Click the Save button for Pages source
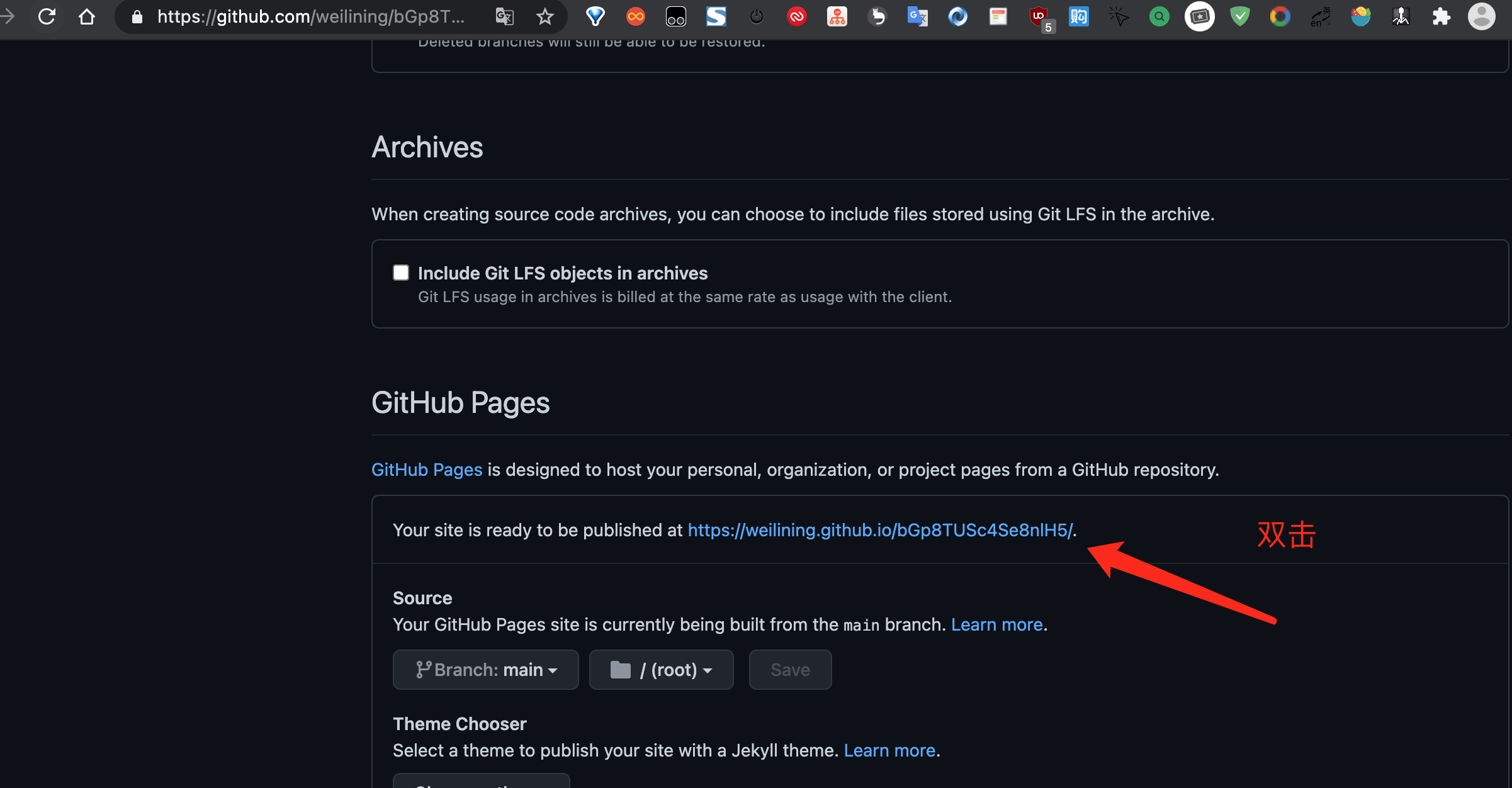 click(790, 669)
